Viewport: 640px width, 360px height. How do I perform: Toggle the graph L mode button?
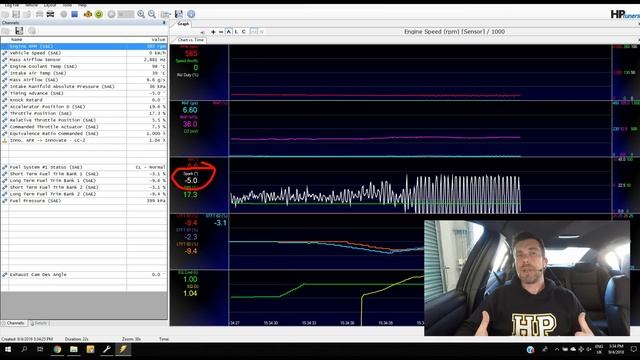point(236,32)
